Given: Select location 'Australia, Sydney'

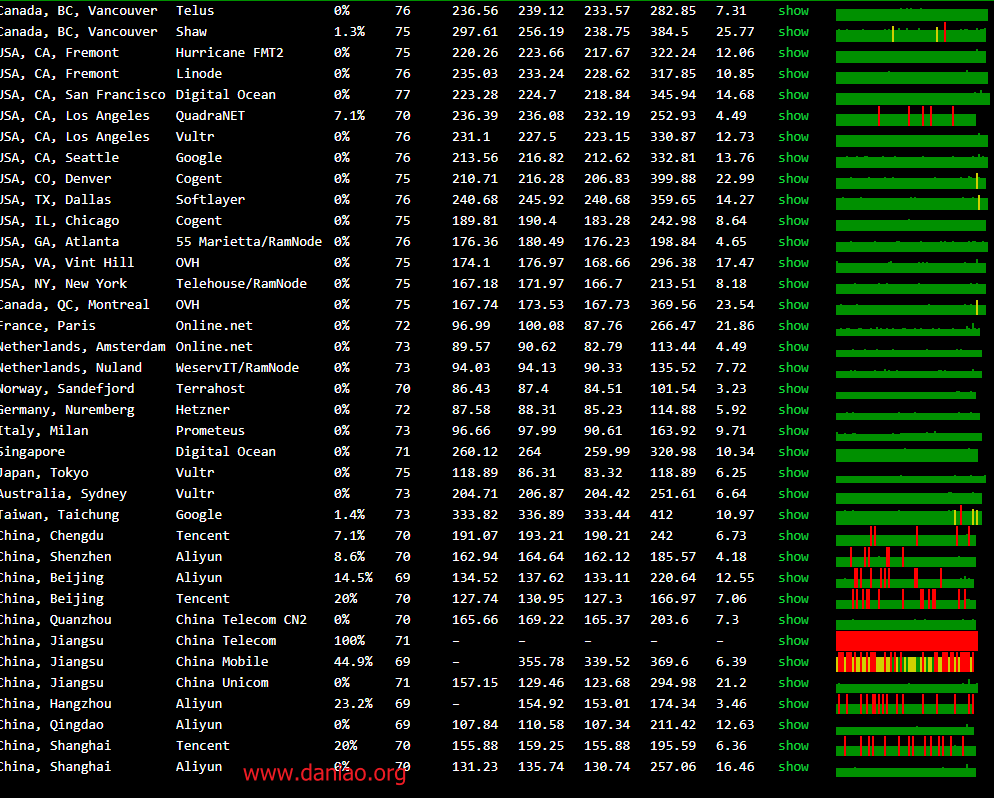Looking at the screenshot, I should [x=63, y=493].
